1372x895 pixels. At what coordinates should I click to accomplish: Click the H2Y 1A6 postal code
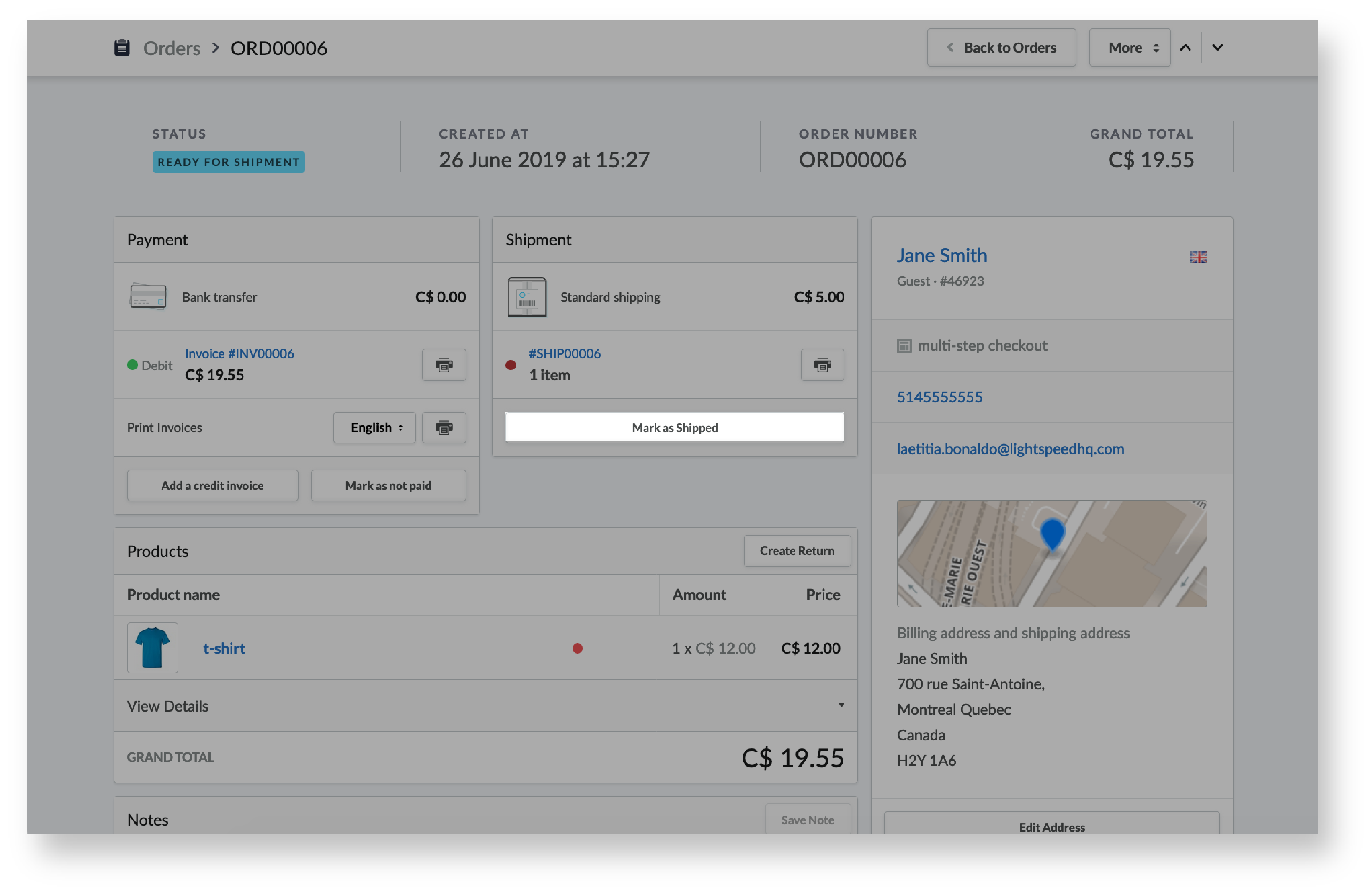(926, 761)
